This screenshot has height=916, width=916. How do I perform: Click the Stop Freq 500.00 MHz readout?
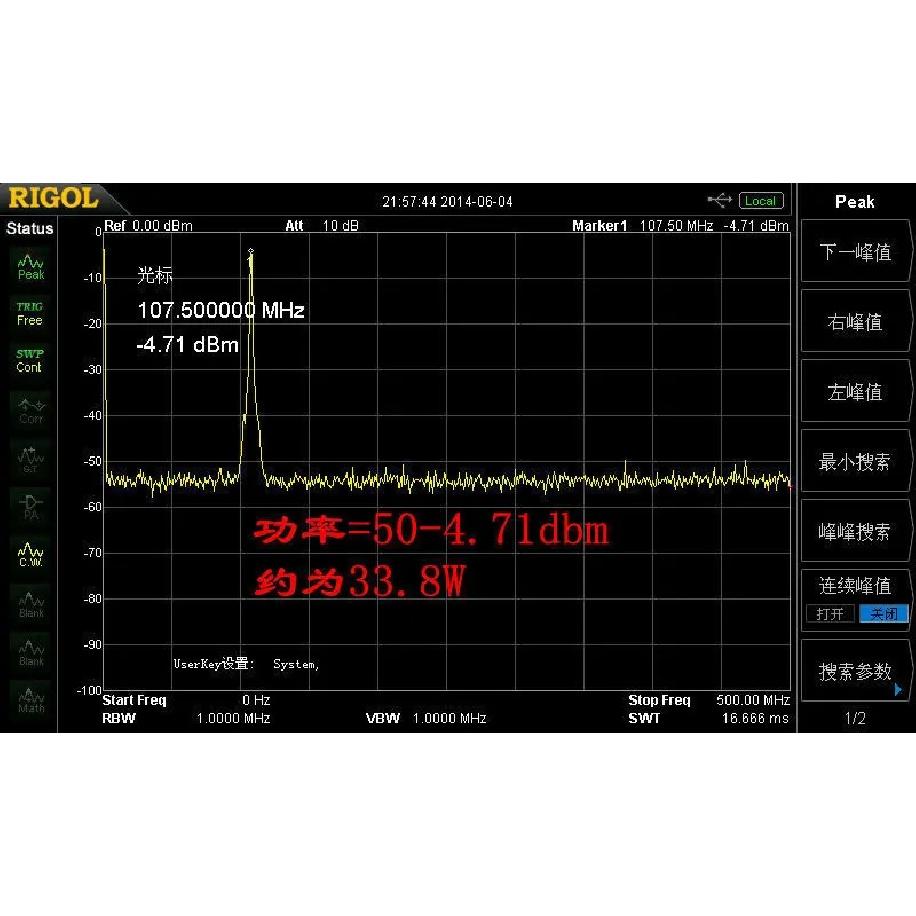point(709,700)
